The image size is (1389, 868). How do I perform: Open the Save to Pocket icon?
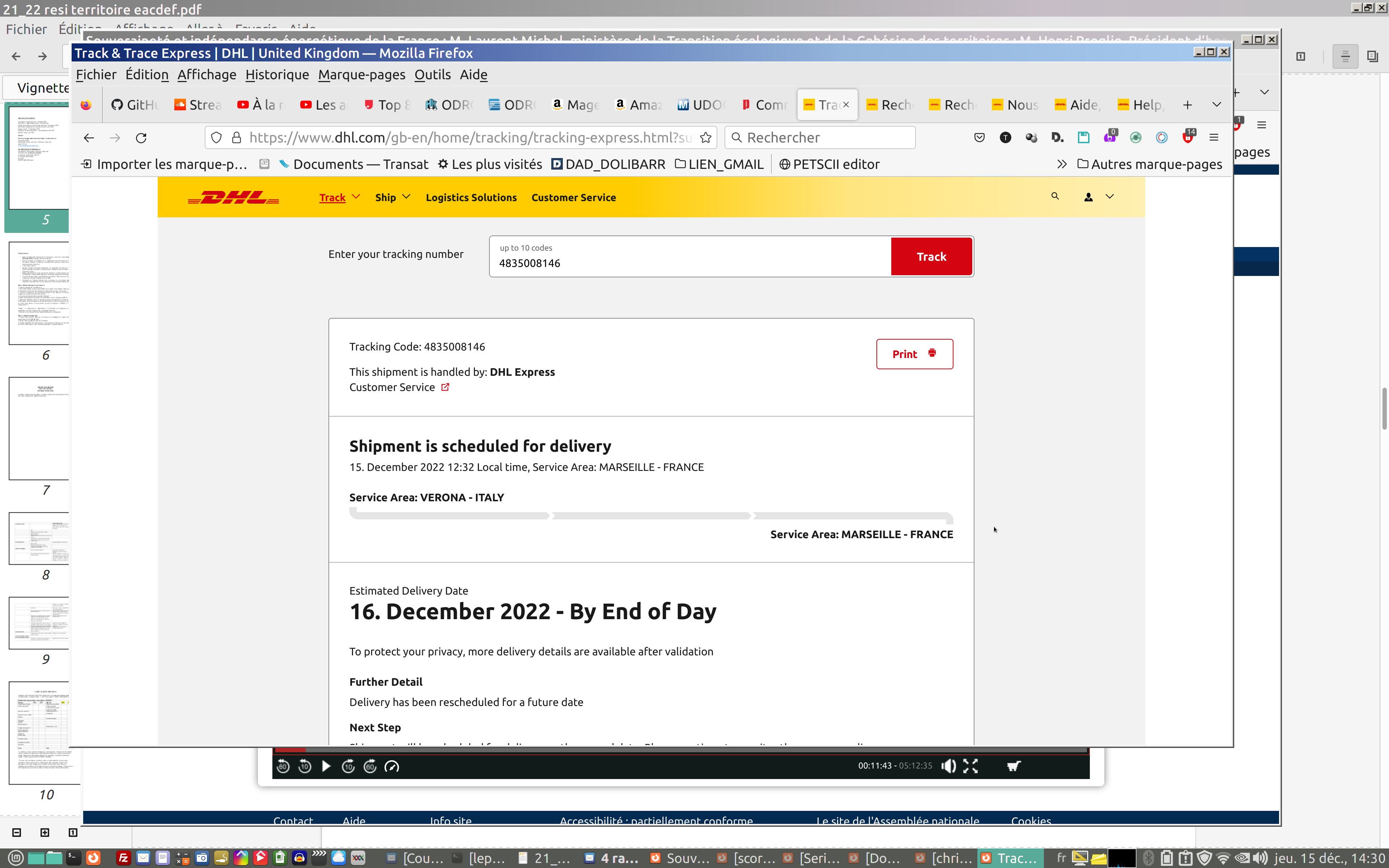pos(979,138)
